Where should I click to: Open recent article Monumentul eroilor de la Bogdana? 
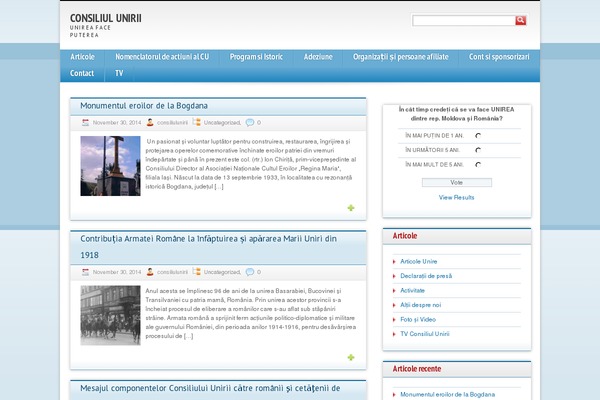point(447,395)
